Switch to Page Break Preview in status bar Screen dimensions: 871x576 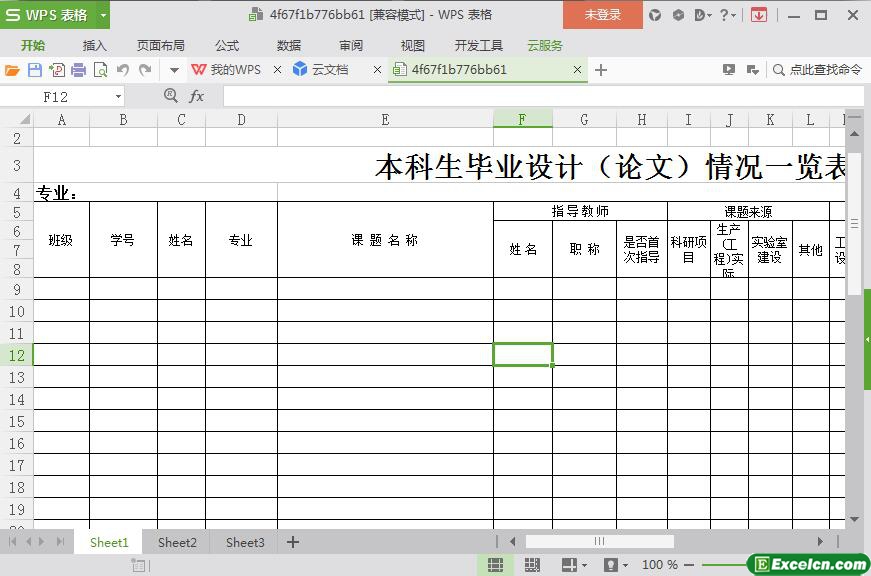[532, 565]
